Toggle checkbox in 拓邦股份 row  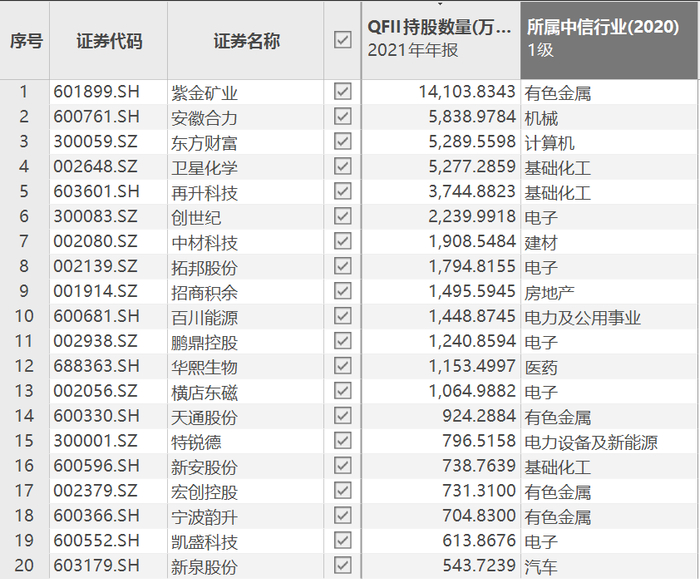(342, 267)
